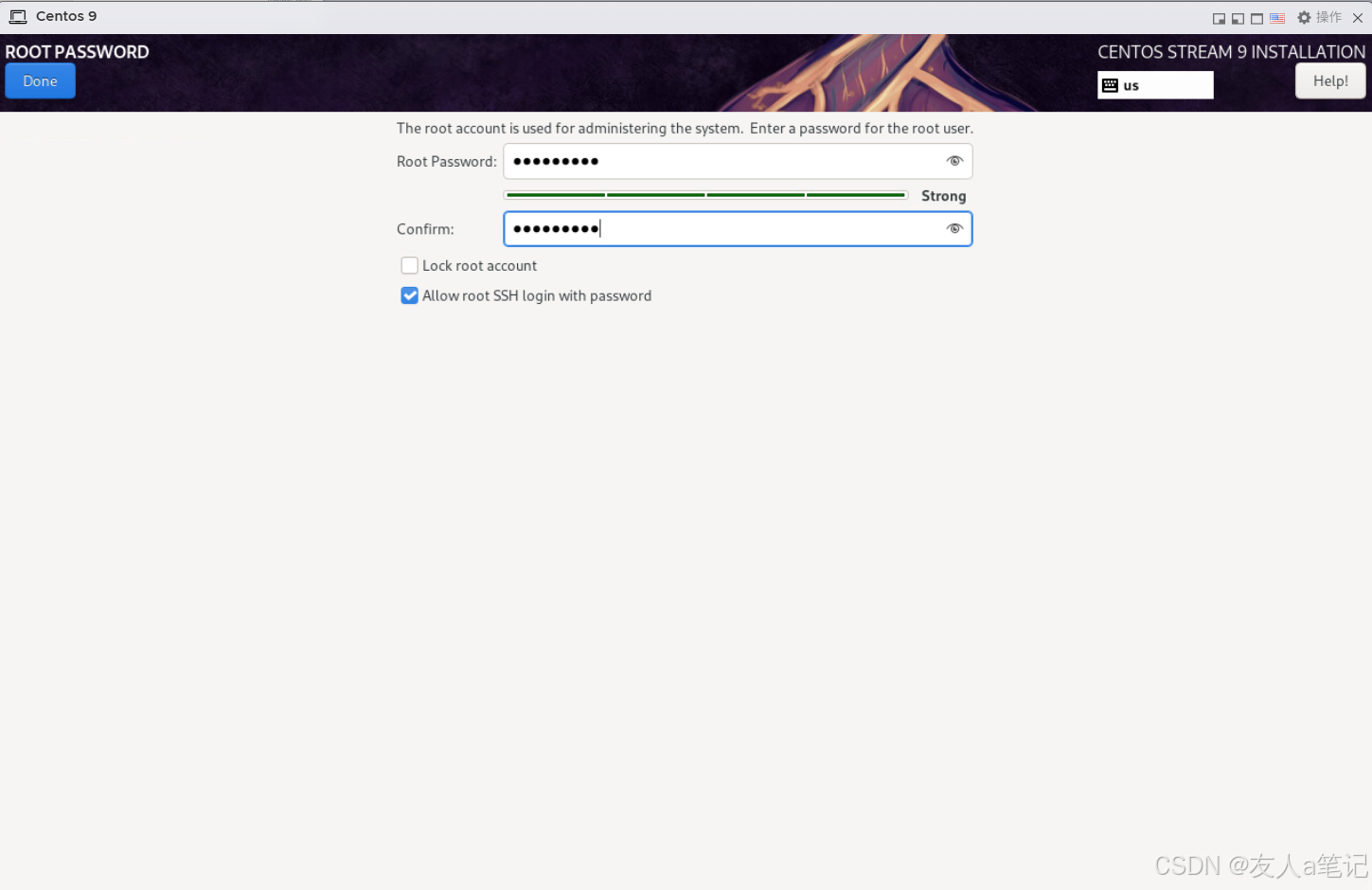Click the full-window view icon in title bar

pos(1256,18)
